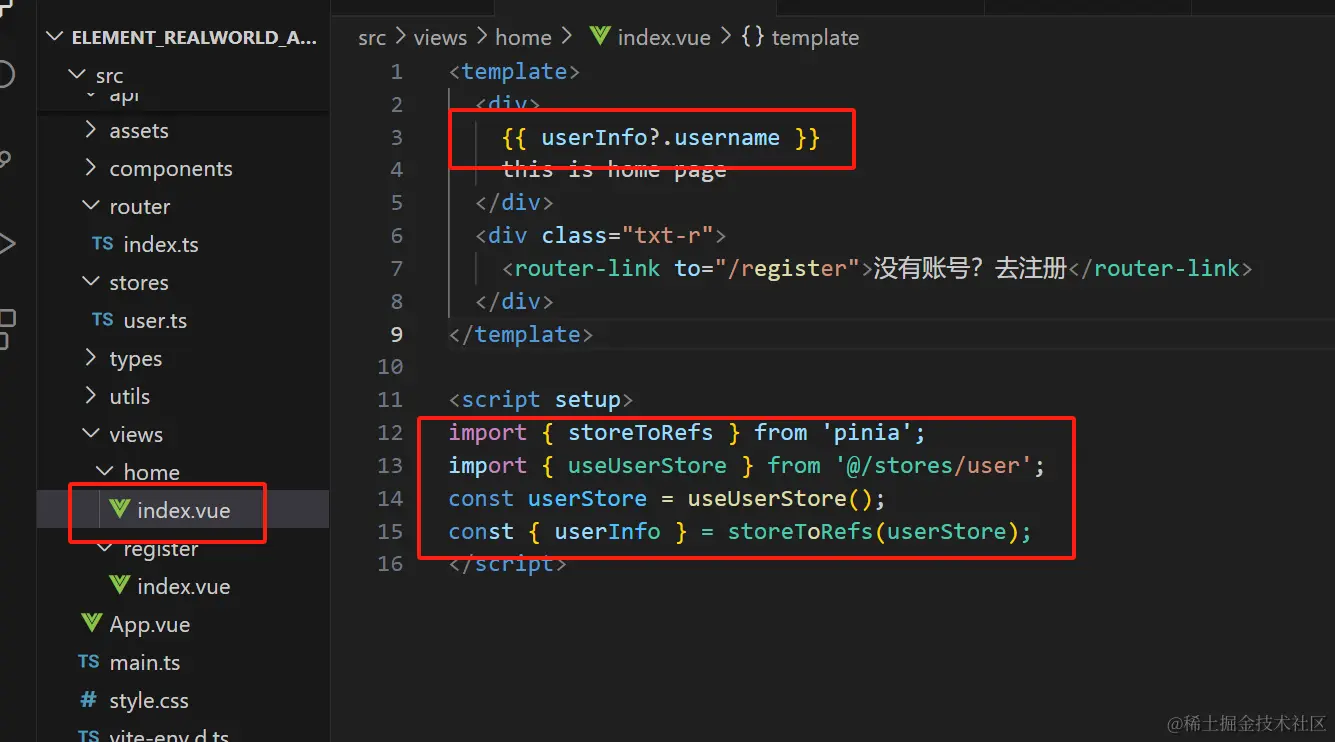Collapse the register folder chevron
This screenshot has width=1335, height=742.
(x=105, y=549)
